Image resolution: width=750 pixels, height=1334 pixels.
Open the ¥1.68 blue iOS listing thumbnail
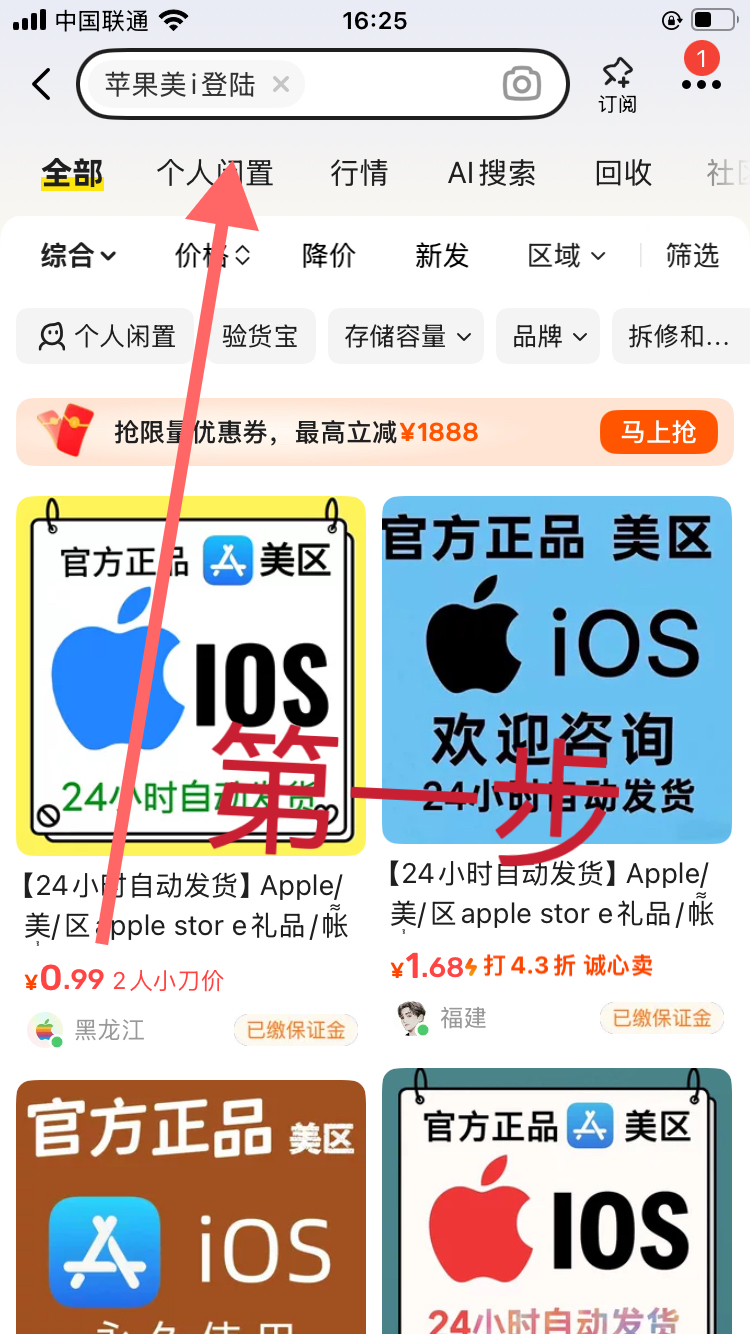pos(557,670)
